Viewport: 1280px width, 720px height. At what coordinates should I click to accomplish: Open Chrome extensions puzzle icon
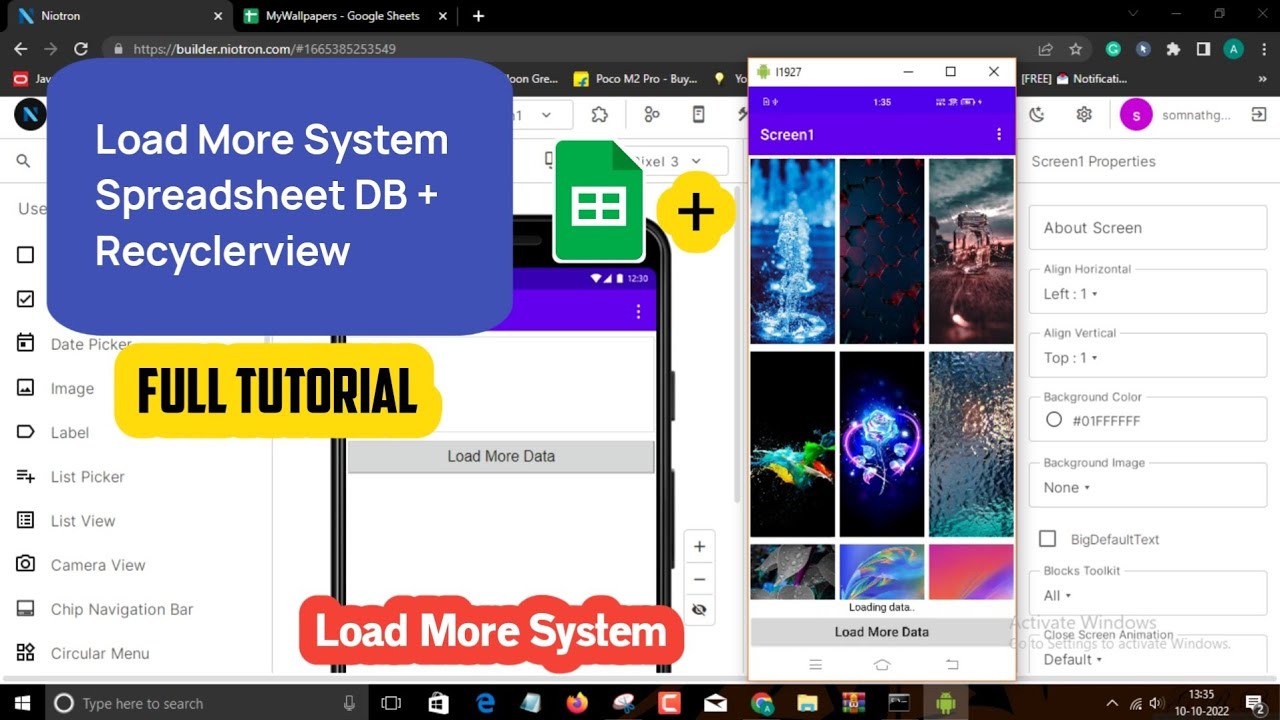1174,48
